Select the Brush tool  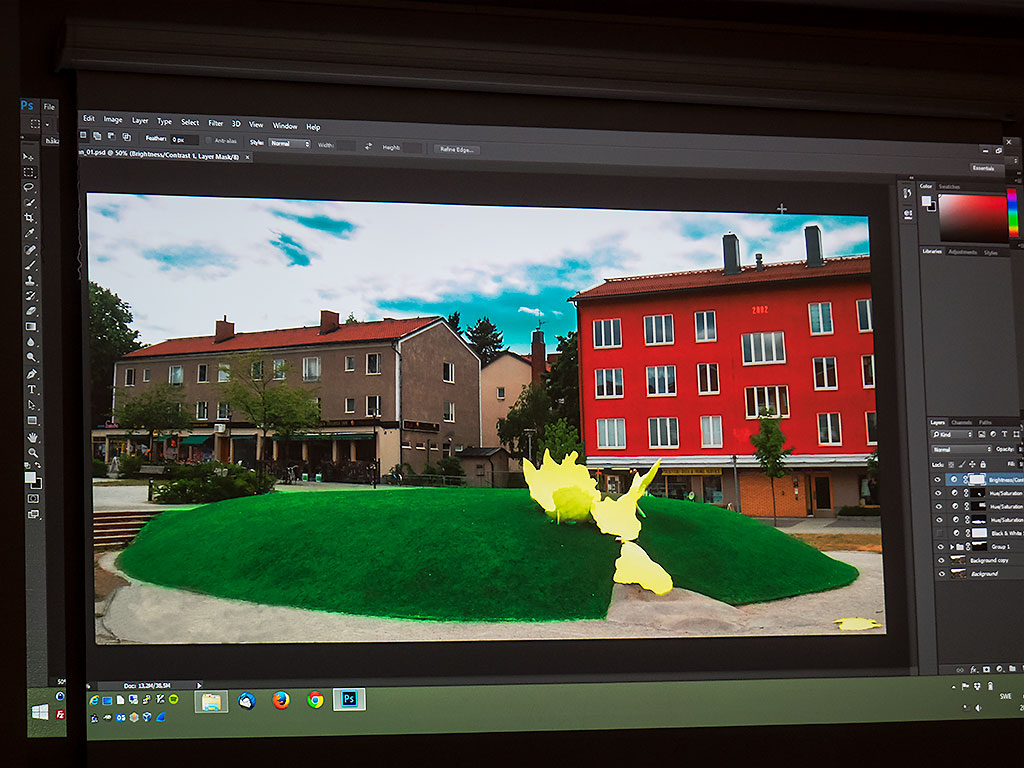pyautogui.click(x=31, y=265)
